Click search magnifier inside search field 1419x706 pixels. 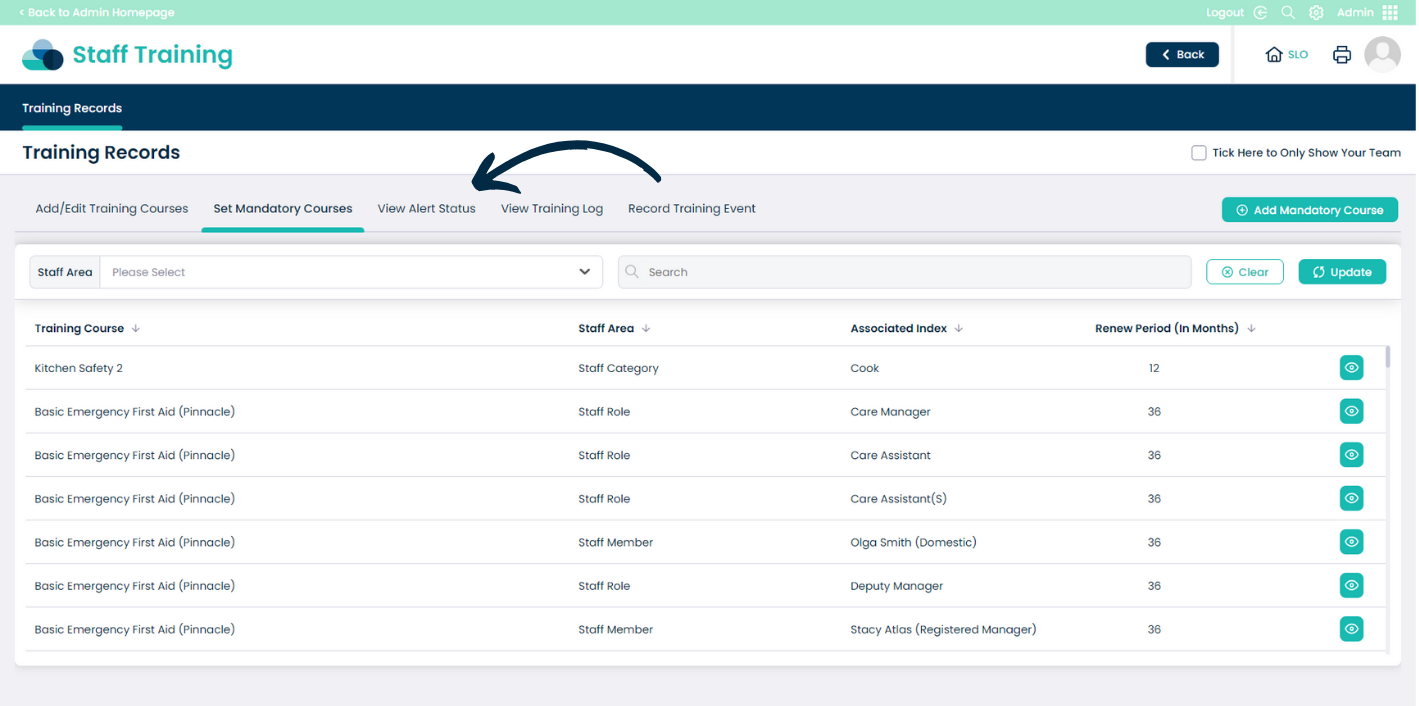[x=632, y=272]
